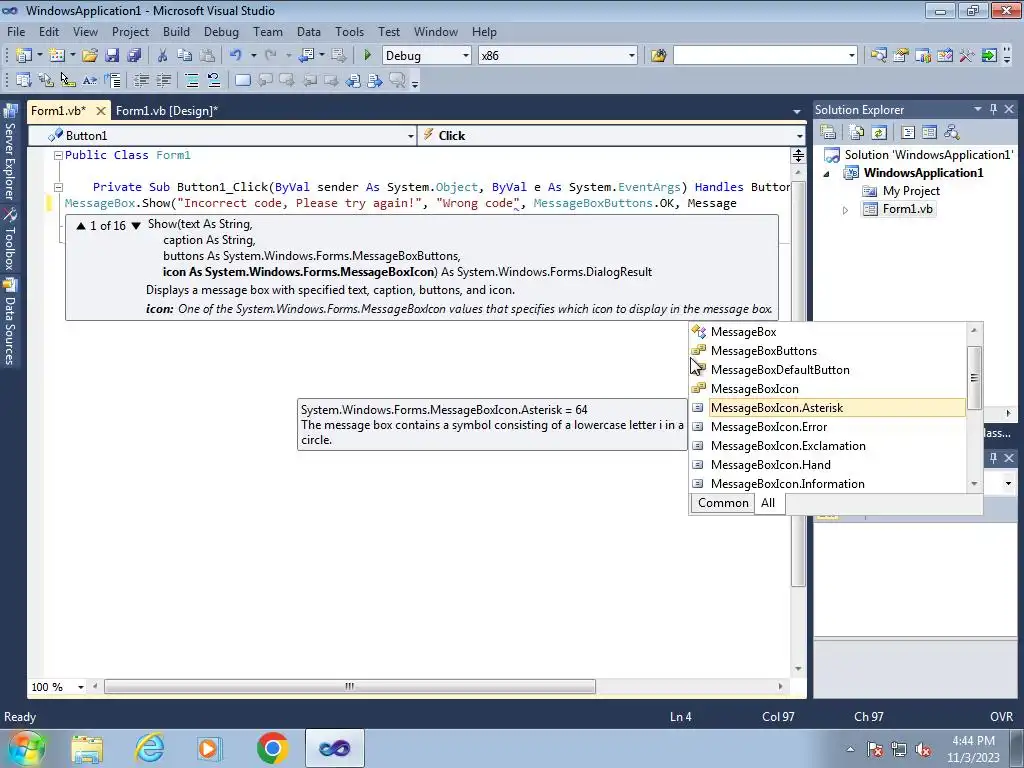This screenshot has width=1024, height=768.
Task: Click View Designer icon in Solution Explorer
Action: (929, 133)
